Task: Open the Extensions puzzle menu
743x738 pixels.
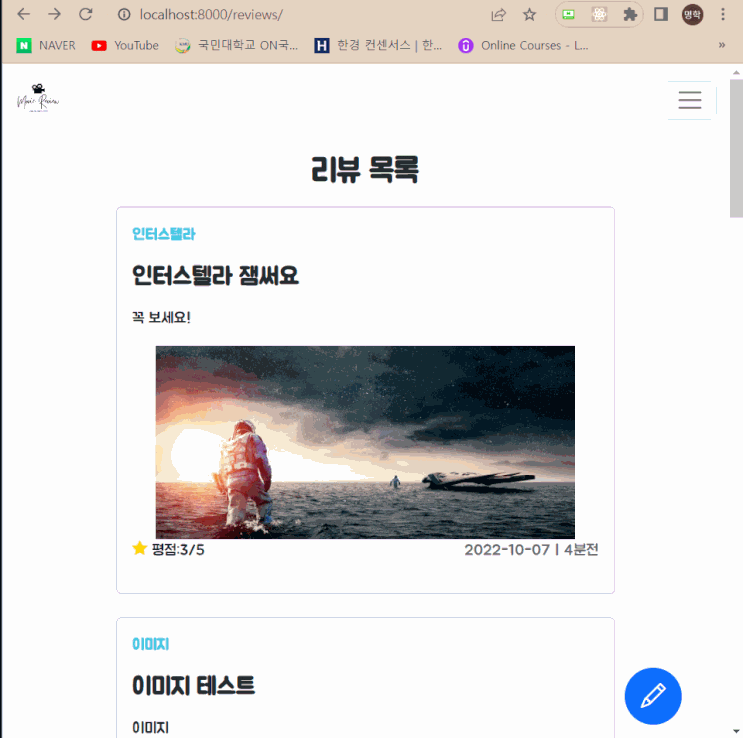Action: coord(630,15)
